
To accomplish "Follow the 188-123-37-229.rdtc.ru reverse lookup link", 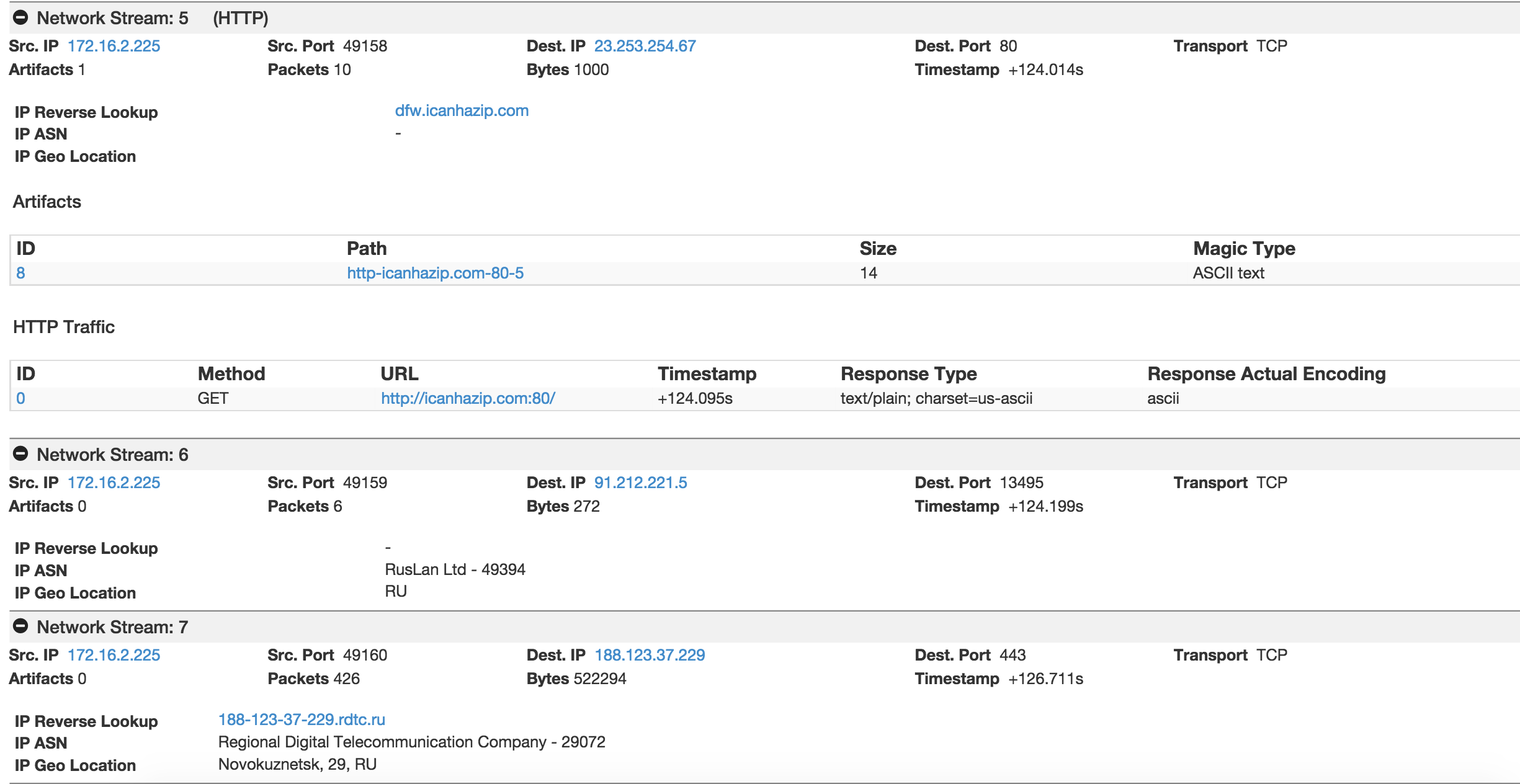I will pyautogui.click(x=302, y=719).
